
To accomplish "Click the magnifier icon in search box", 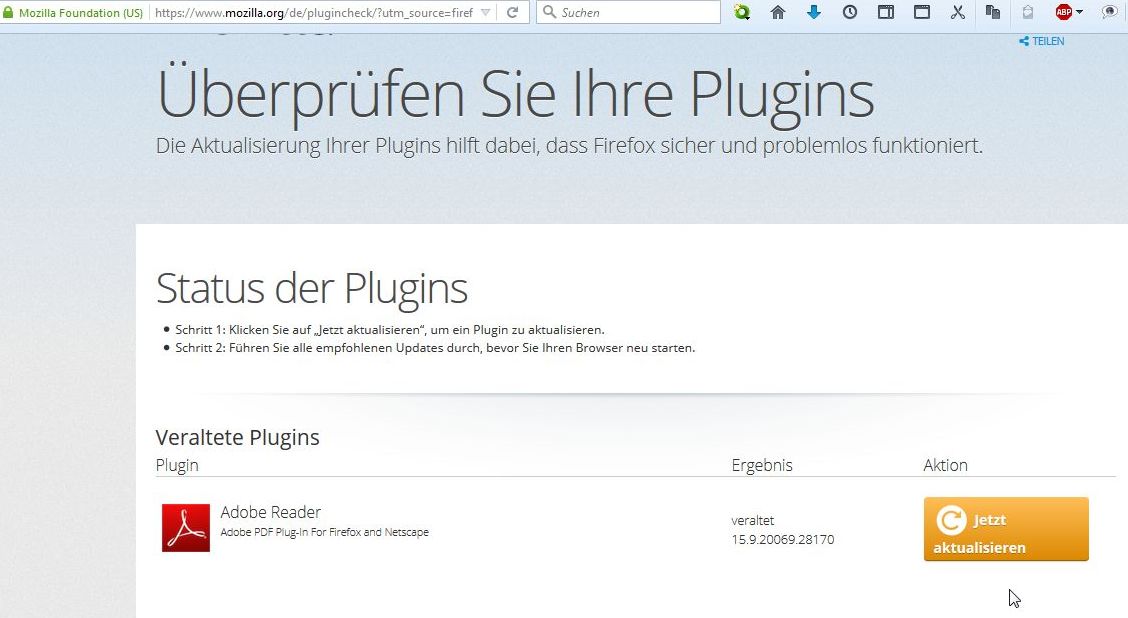I will pos(549,12).
